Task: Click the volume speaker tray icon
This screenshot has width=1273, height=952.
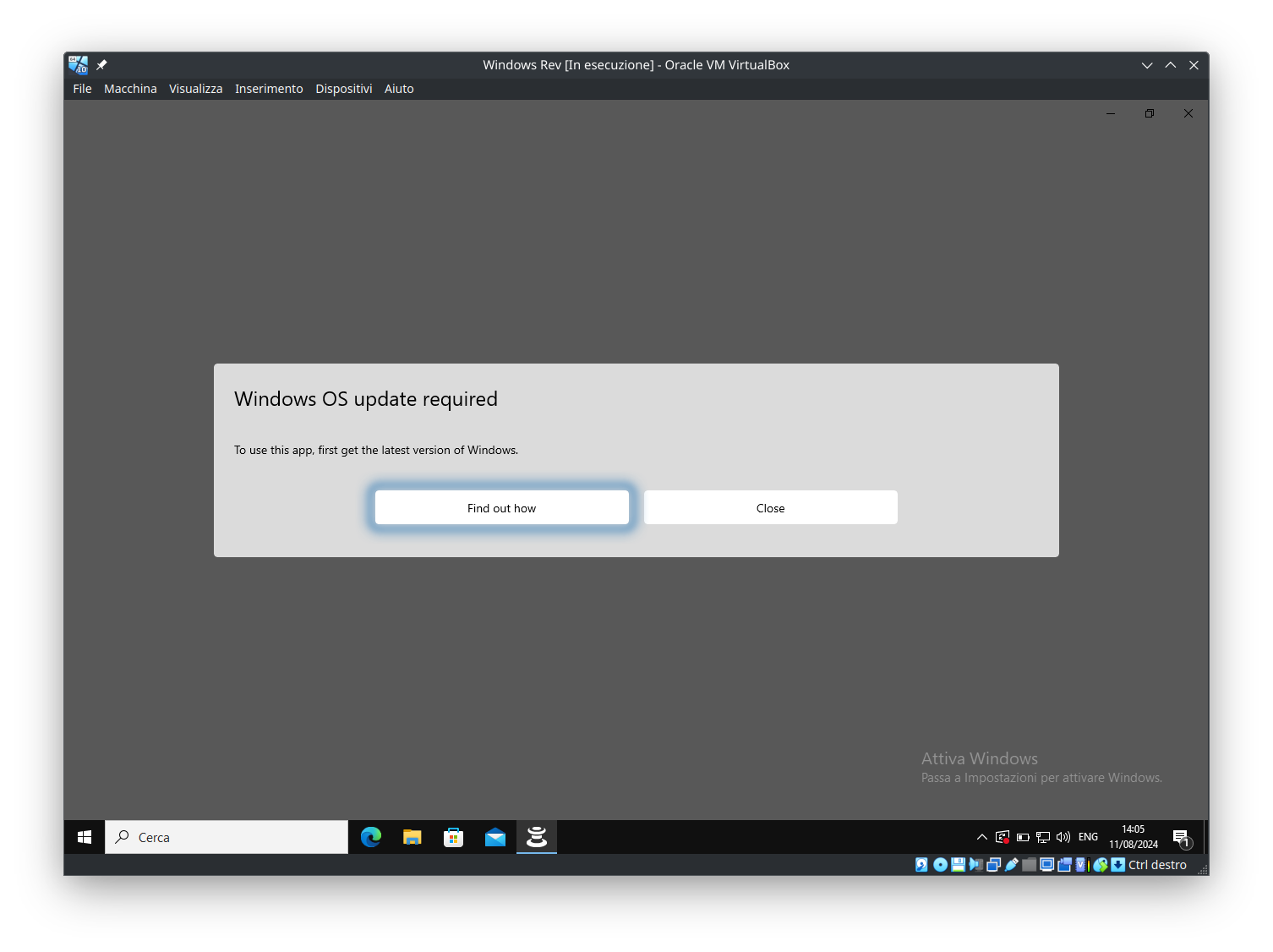Action: 1063,837
